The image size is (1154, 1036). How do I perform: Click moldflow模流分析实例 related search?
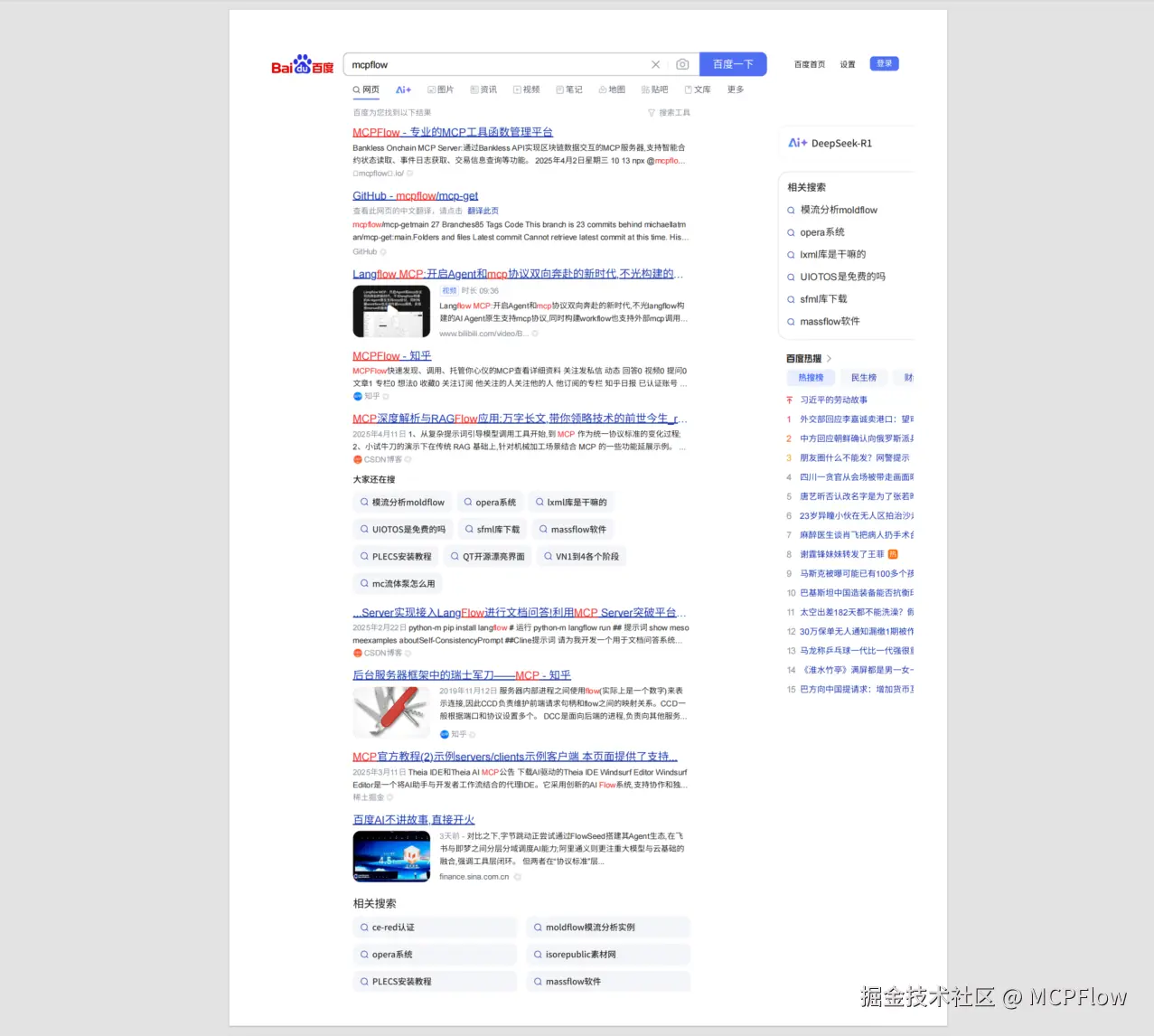608,928
